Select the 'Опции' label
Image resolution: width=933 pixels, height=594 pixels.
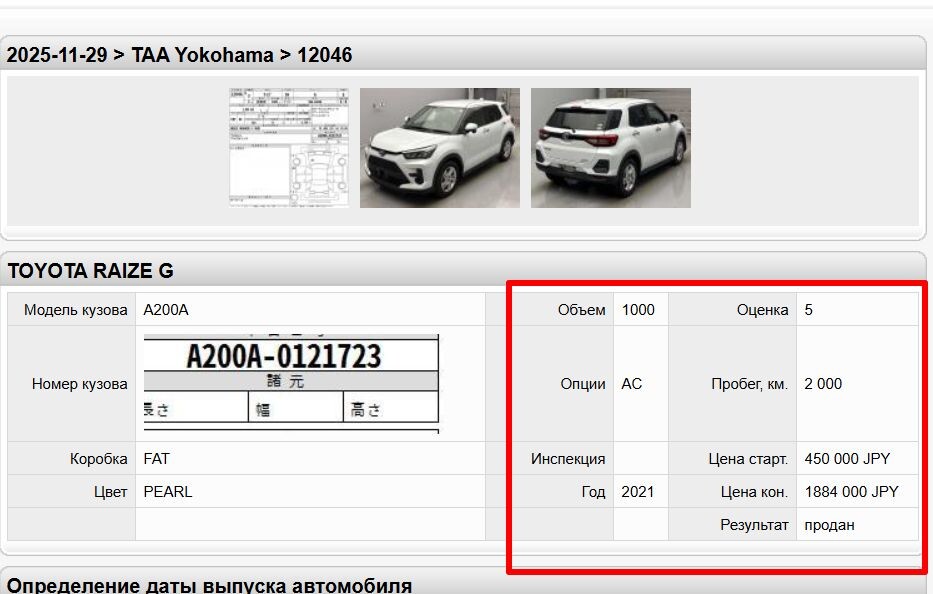[x=583, y=384]
